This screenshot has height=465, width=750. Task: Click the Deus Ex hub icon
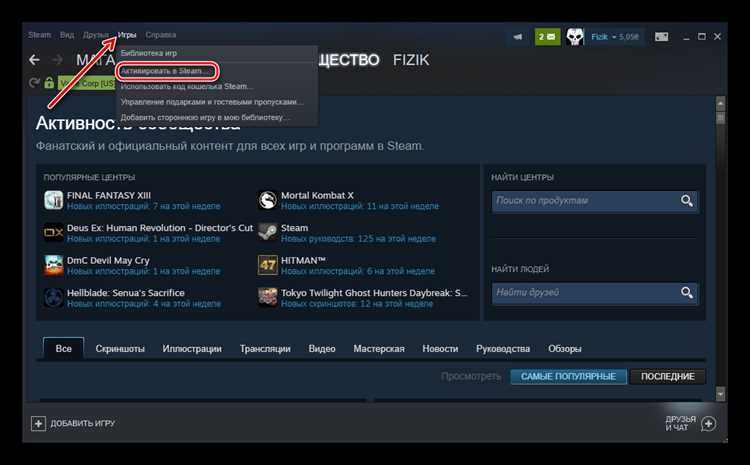pos(54,232)
